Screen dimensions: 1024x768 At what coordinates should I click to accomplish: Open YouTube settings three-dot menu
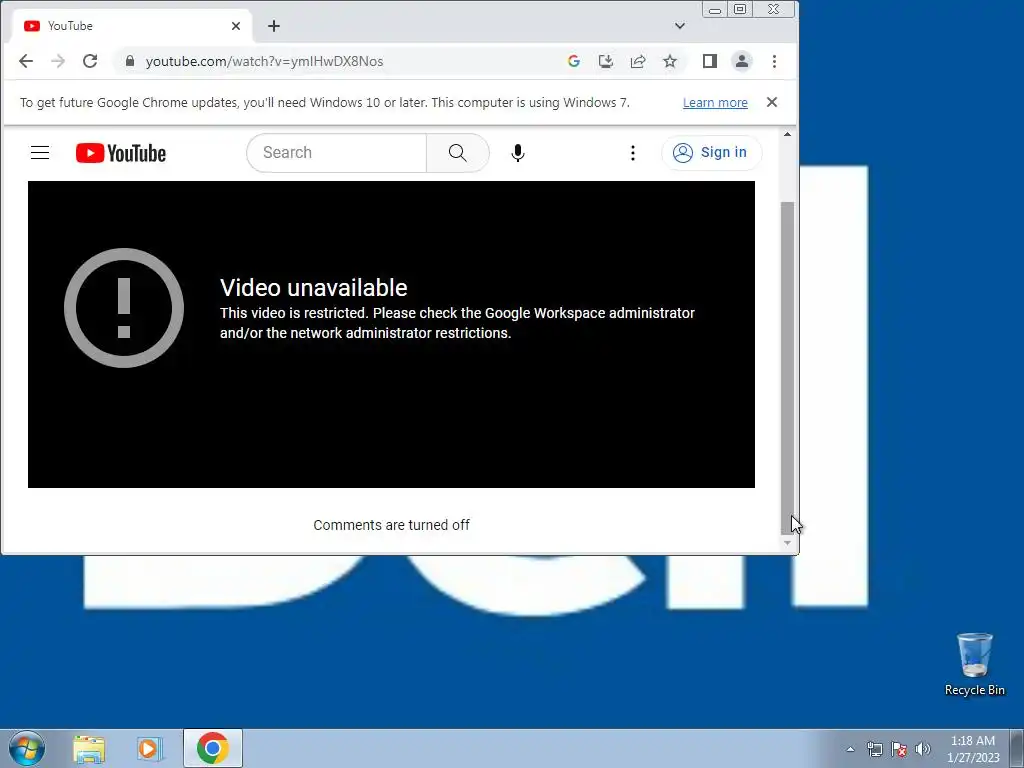click(632, 153)
